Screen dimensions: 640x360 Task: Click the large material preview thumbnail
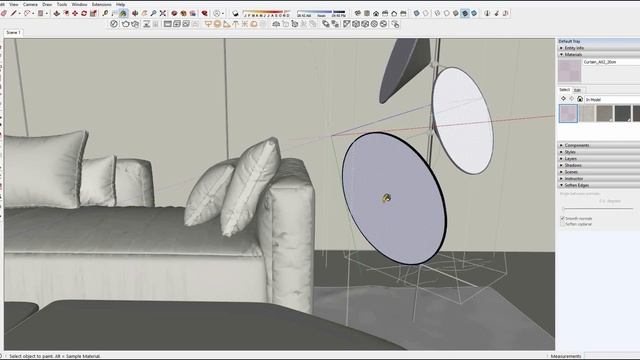tap(569, 71)
